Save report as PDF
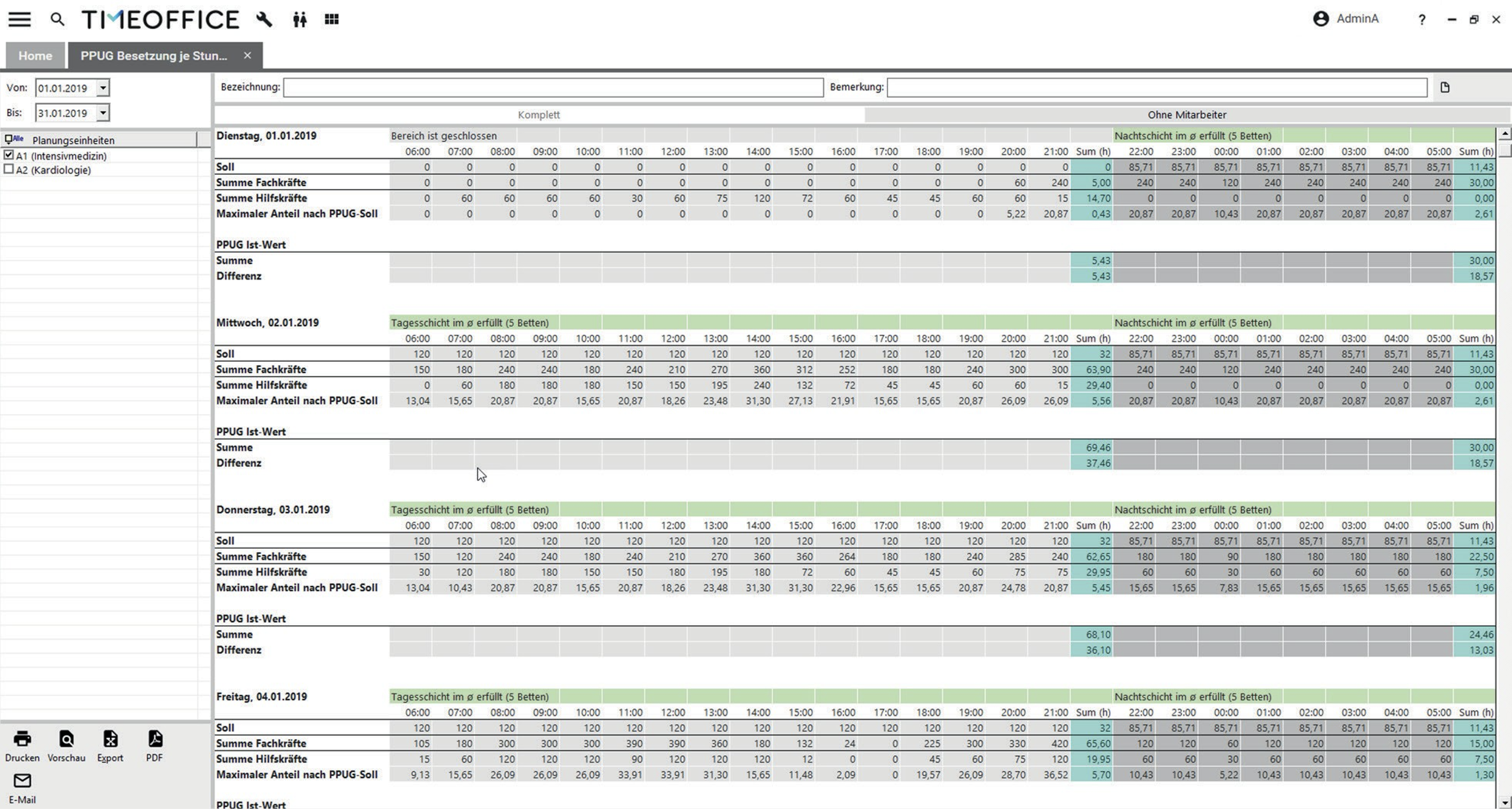Image resolution: width=1512 pixels, height=809 pixels. (155, 739)
